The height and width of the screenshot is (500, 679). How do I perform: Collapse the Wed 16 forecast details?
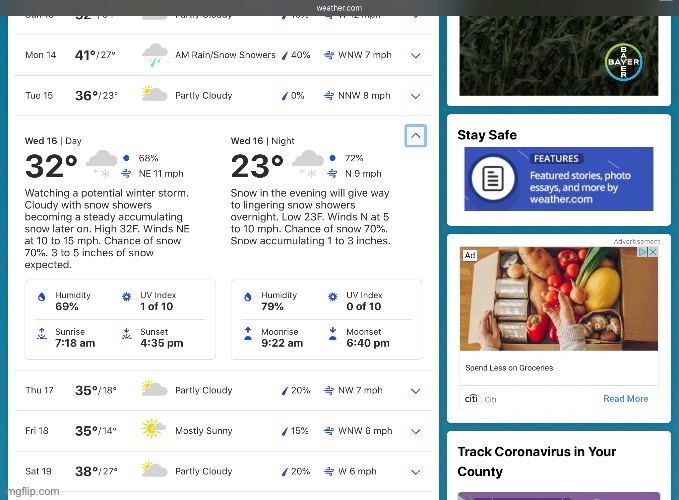(x=415, y=135)
